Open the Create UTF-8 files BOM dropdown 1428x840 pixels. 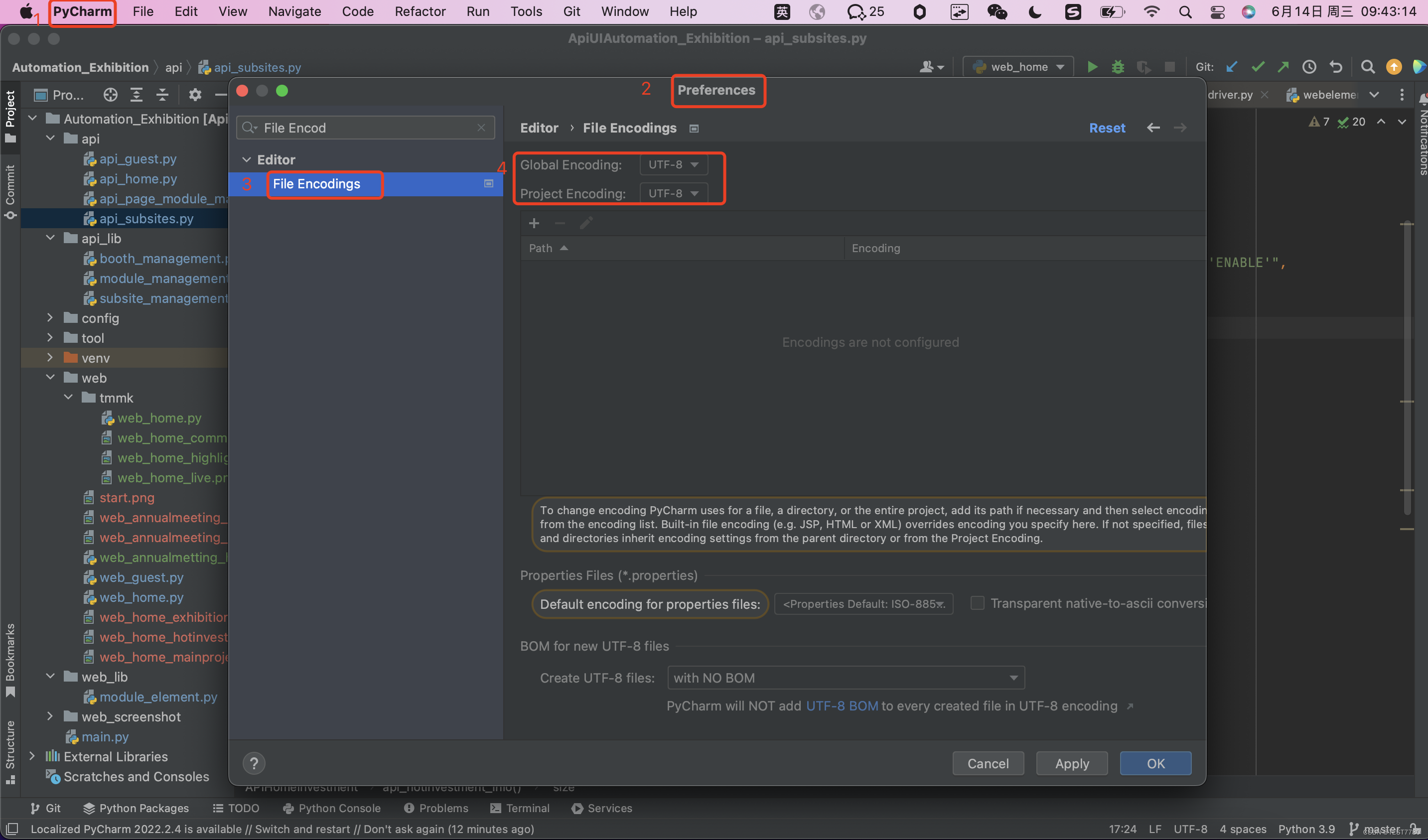(846, 678)
